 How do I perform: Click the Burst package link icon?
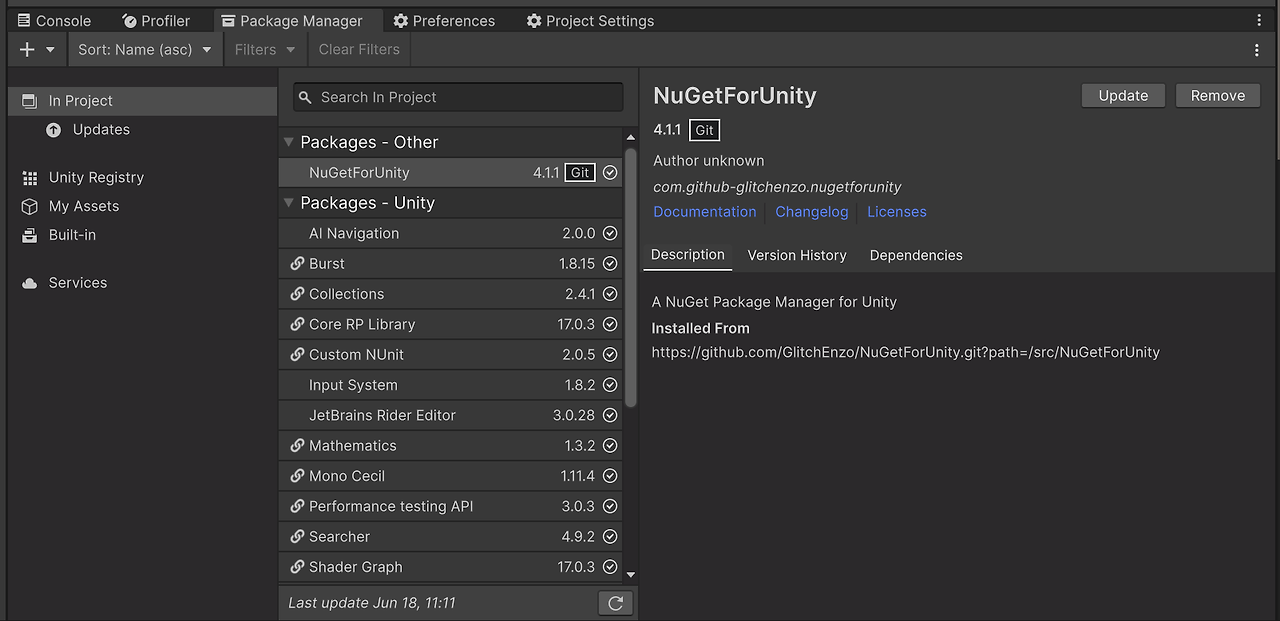point(297,264)
